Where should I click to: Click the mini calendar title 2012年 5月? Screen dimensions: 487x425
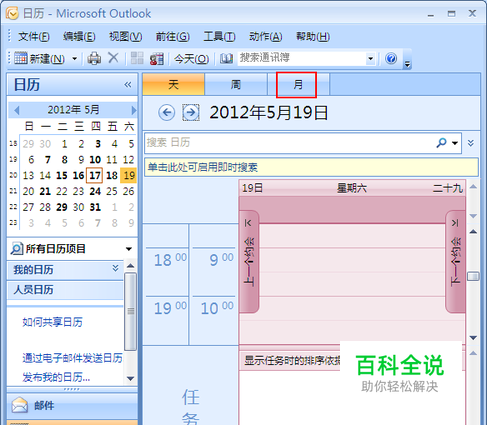pos(73,110)
